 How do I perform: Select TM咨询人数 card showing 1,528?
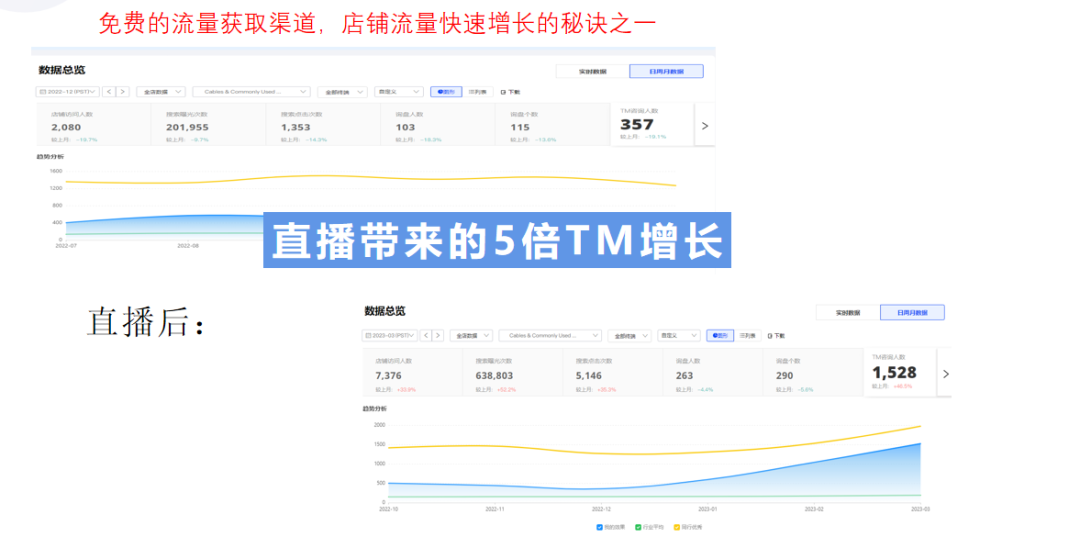click(x=900, y=372)
